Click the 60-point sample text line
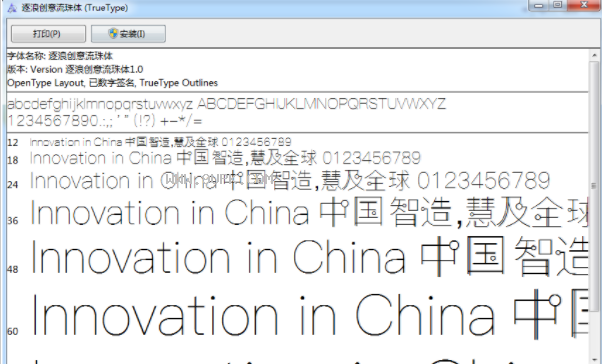This screenshot has height=364, width=603. [309, 315]
